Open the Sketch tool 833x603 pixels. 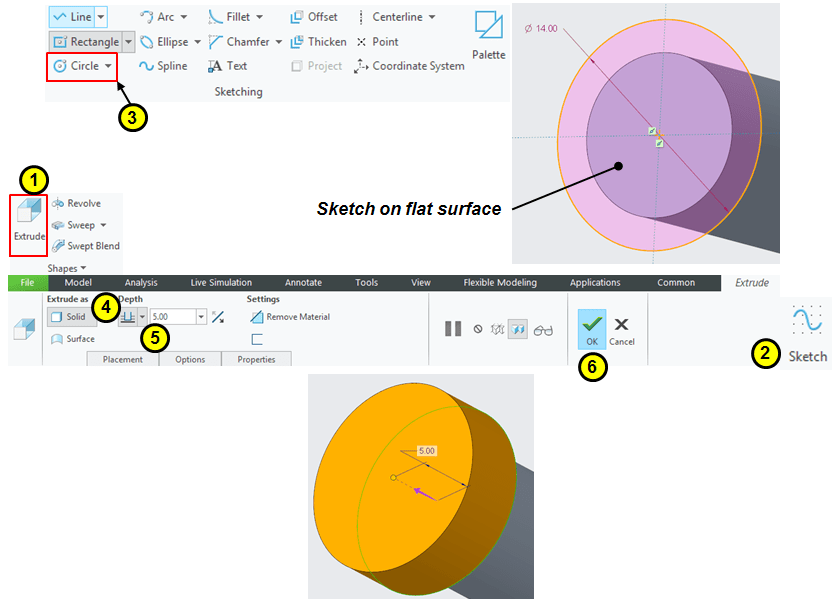pyautogui.click(x=806, y=334)
